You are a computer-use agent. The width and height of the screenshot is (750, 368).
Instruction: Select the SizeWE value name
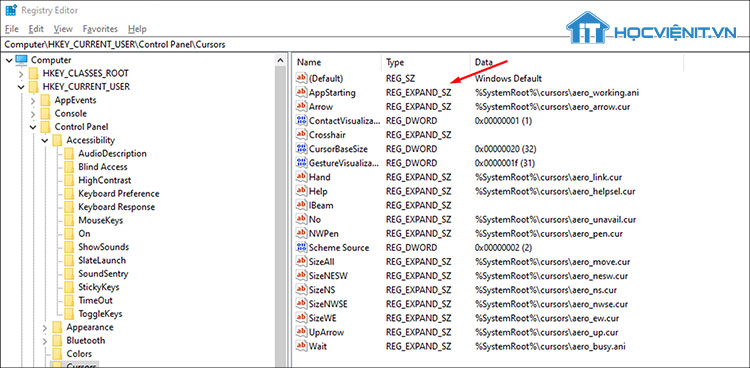(x=323, y=318)
